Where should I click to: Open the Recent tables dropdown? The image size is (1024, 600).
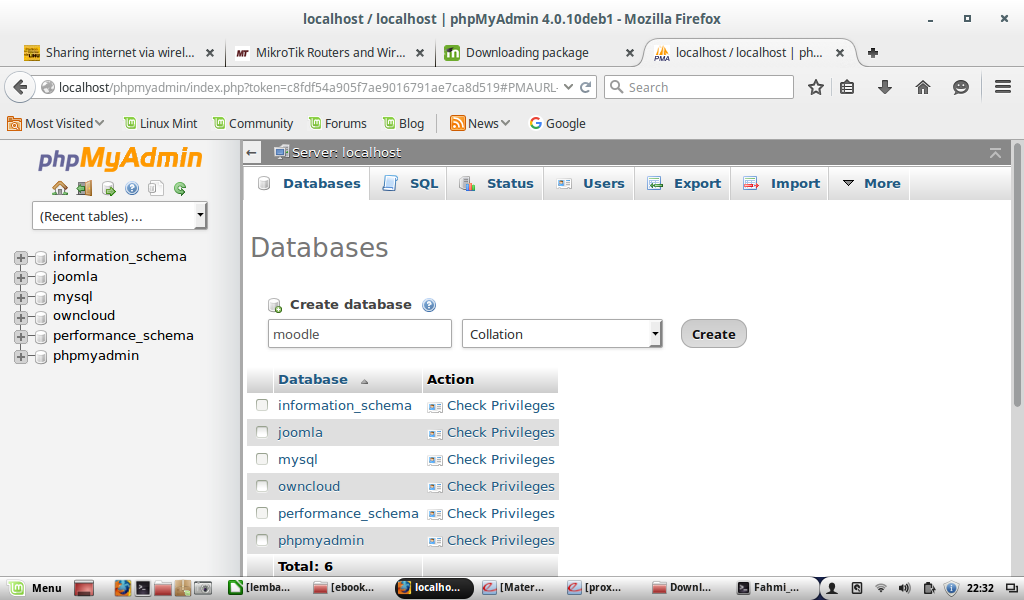tap(118, 215)
